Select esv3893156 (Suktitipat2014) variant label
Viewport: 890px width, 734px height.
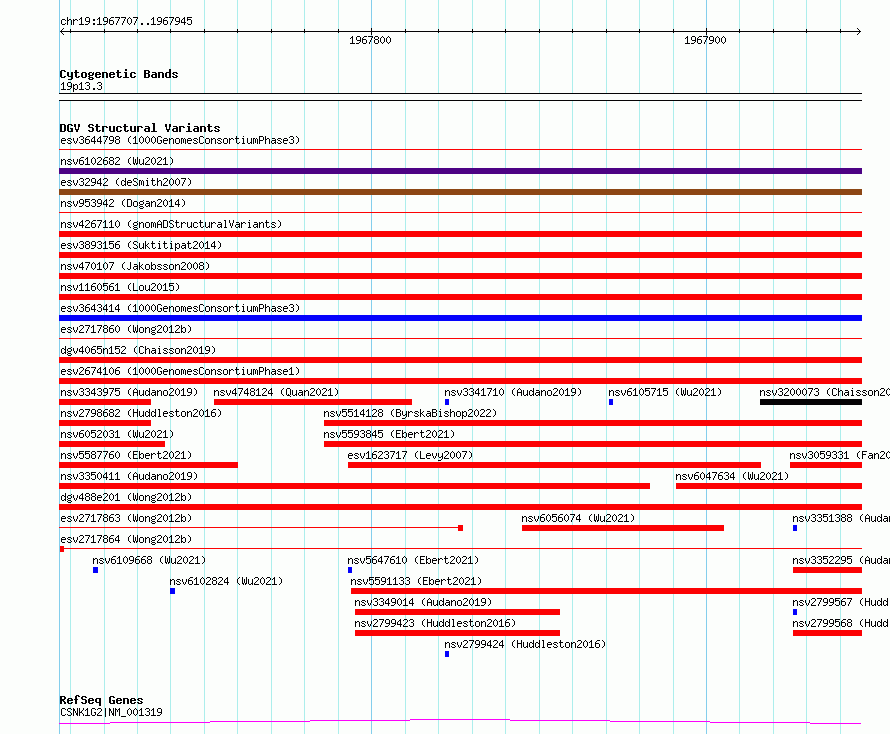[x=141, y=245]
